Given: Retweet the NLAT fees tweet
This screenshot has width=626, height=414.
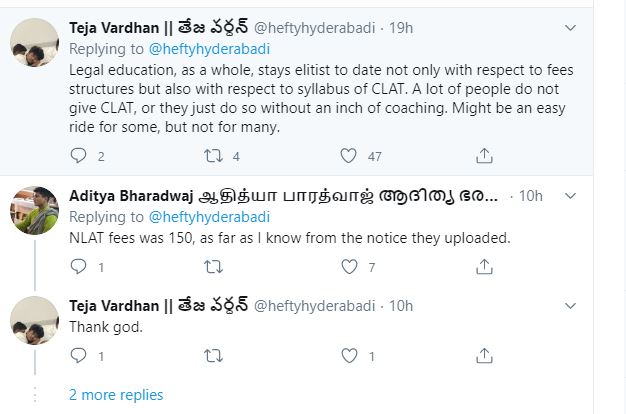Looking at the screenshot, I should (213, 267).
